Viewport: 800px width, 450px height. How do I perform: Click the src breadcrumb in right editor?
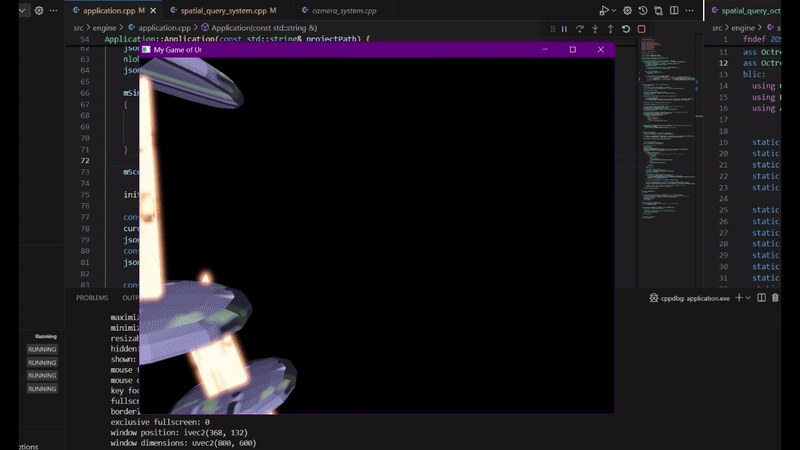point(717,28)
